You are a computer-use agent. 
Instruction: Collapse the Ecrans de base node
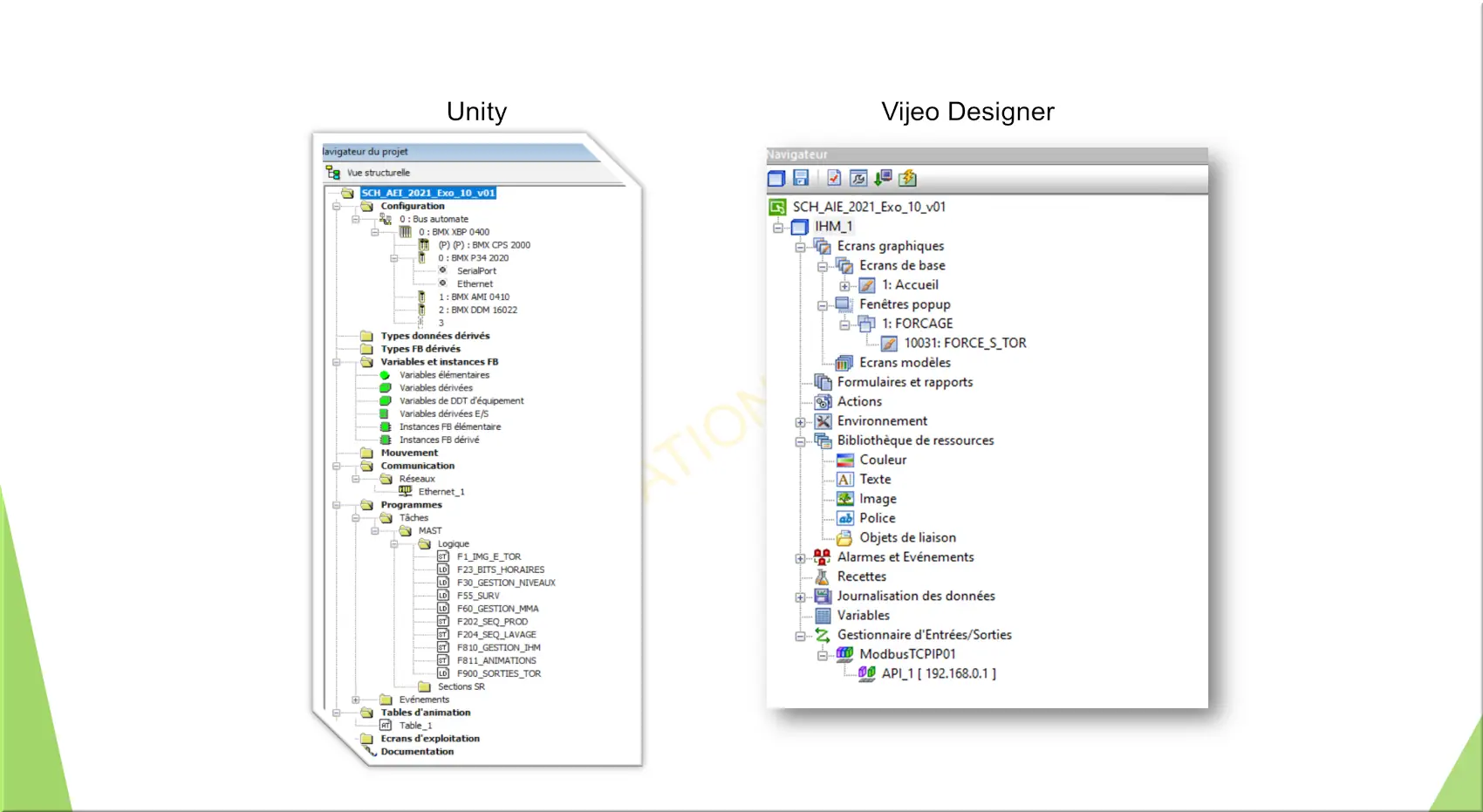coord(822,267)
